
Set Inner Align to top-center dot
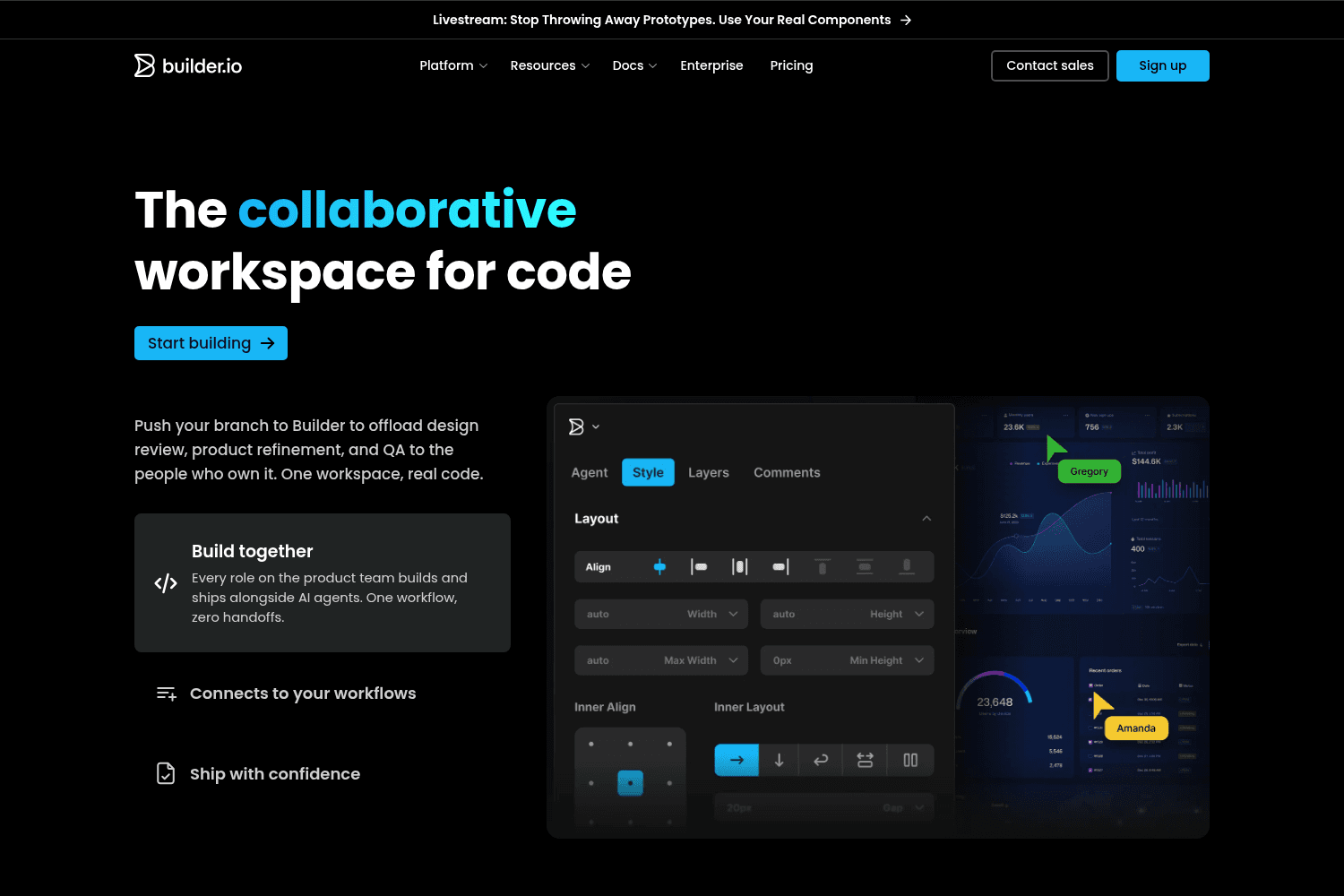click(631, 744)
